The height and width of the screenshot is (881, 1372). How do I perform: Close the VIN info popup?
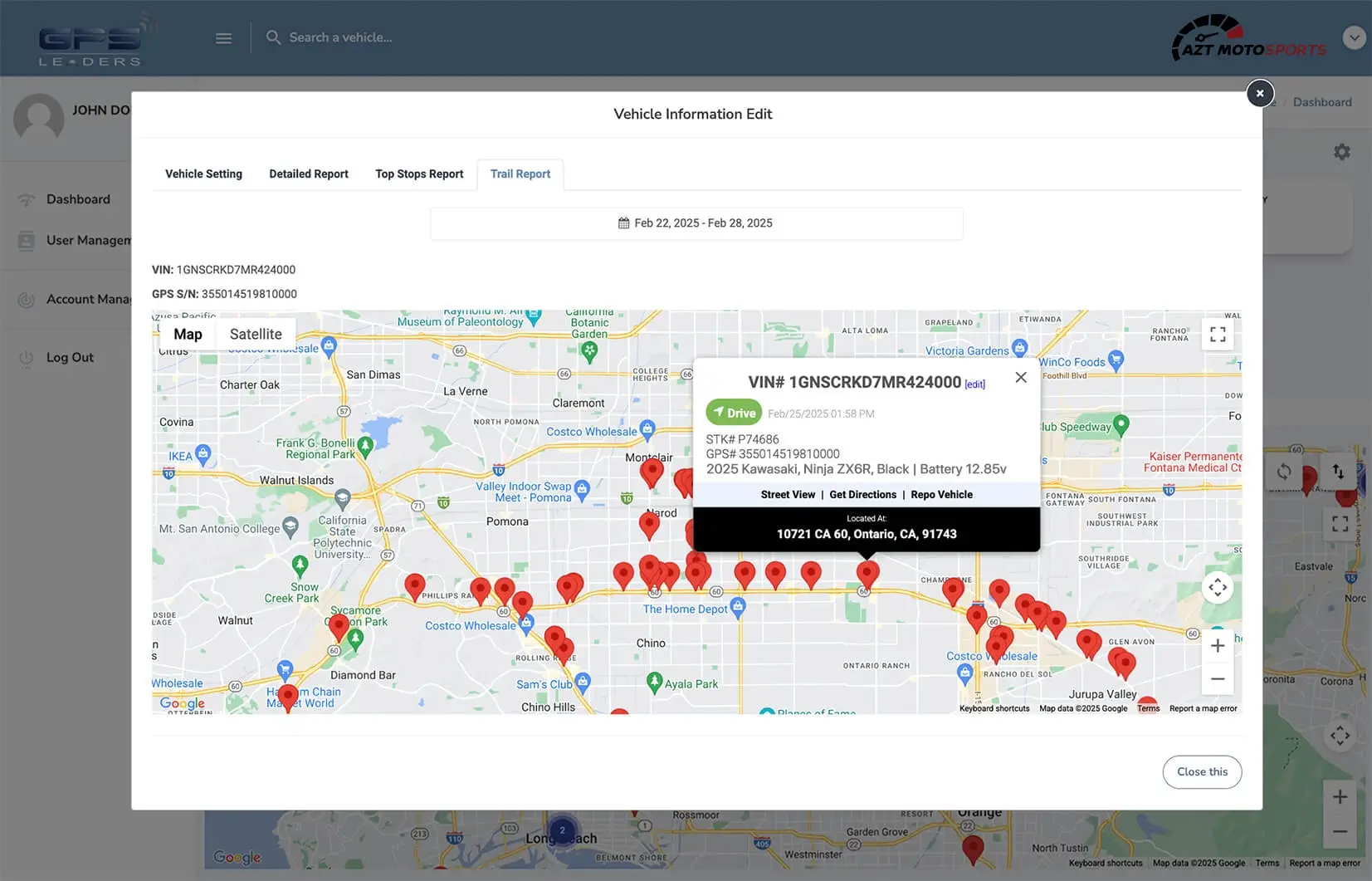[x=1021, y=378]
